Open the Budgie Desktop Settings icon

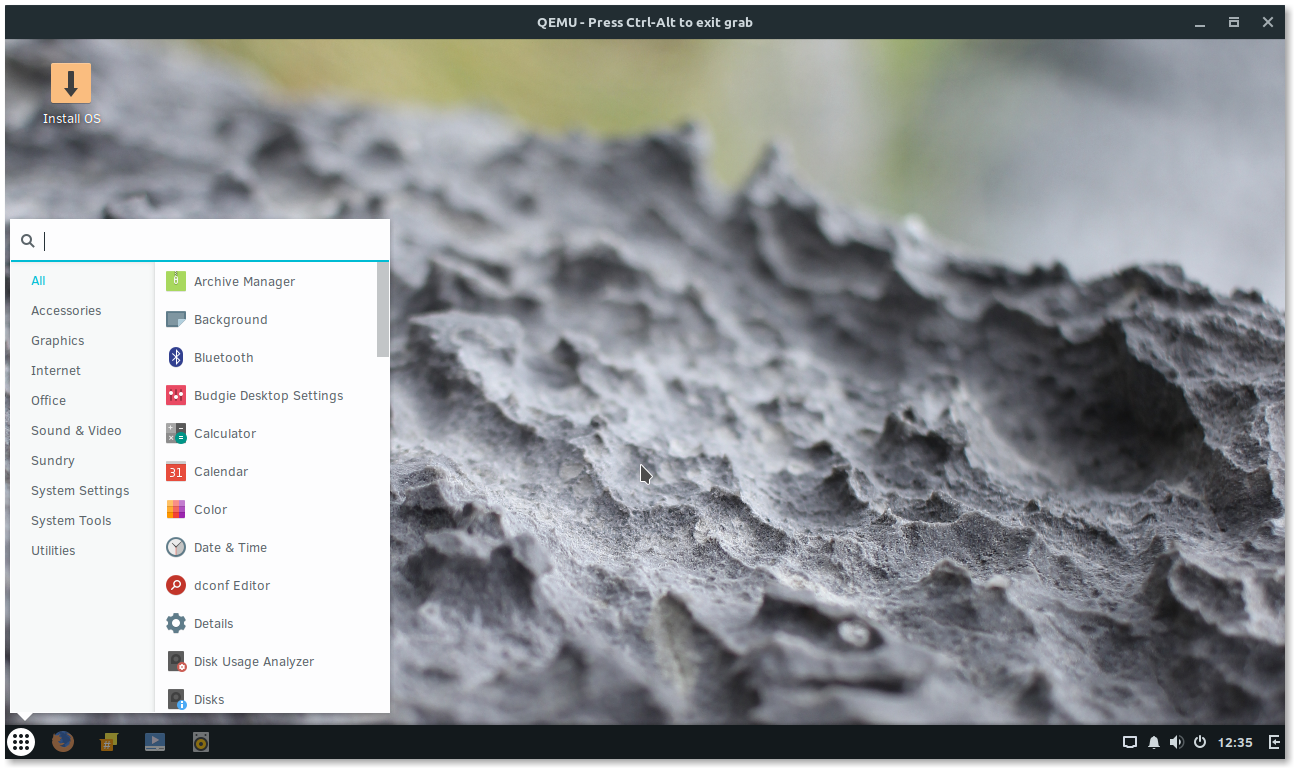(176, 395)
